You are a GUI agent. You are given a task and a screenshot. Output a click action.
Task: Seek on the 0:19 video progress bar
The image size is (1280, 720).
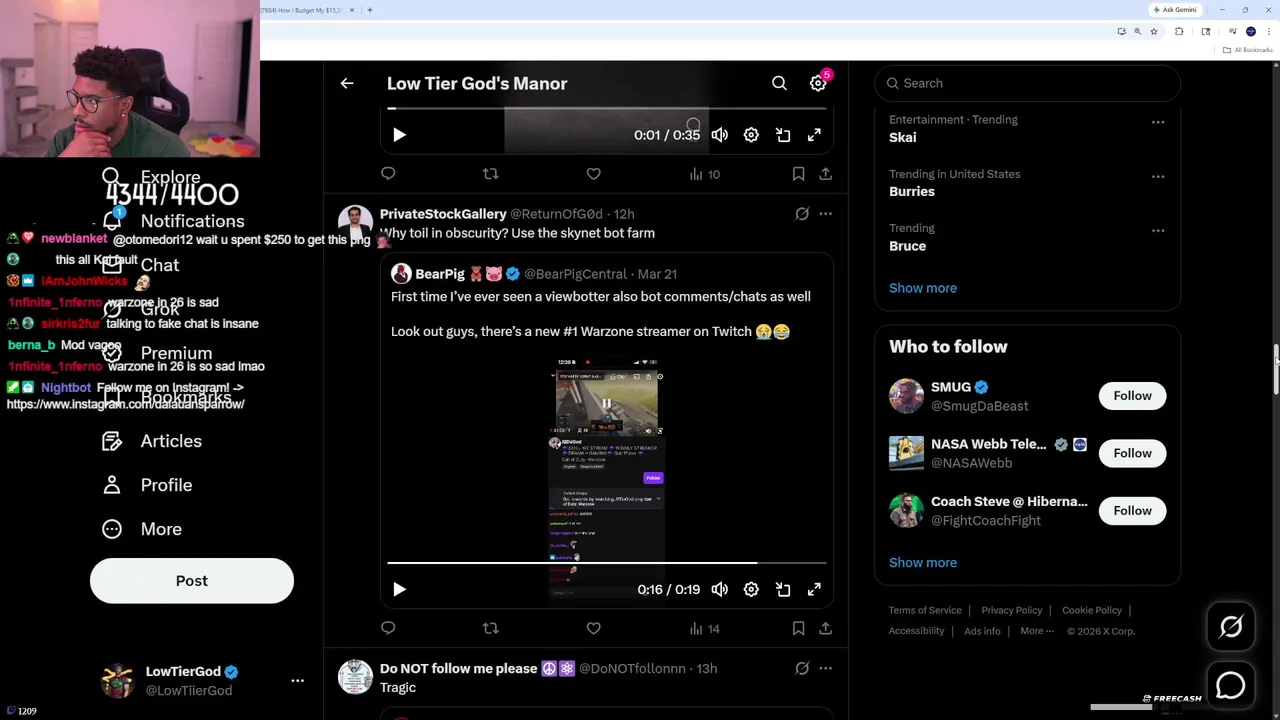click(x=607, y=563)
